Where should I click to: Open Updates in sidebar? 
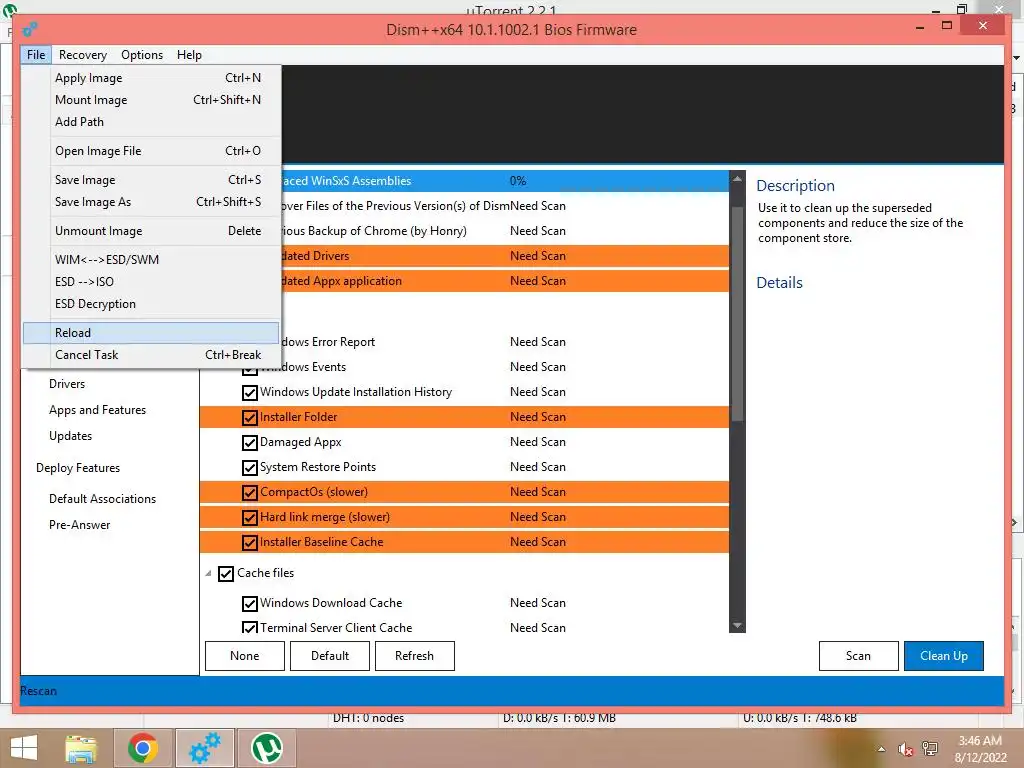tap(70, 436)
